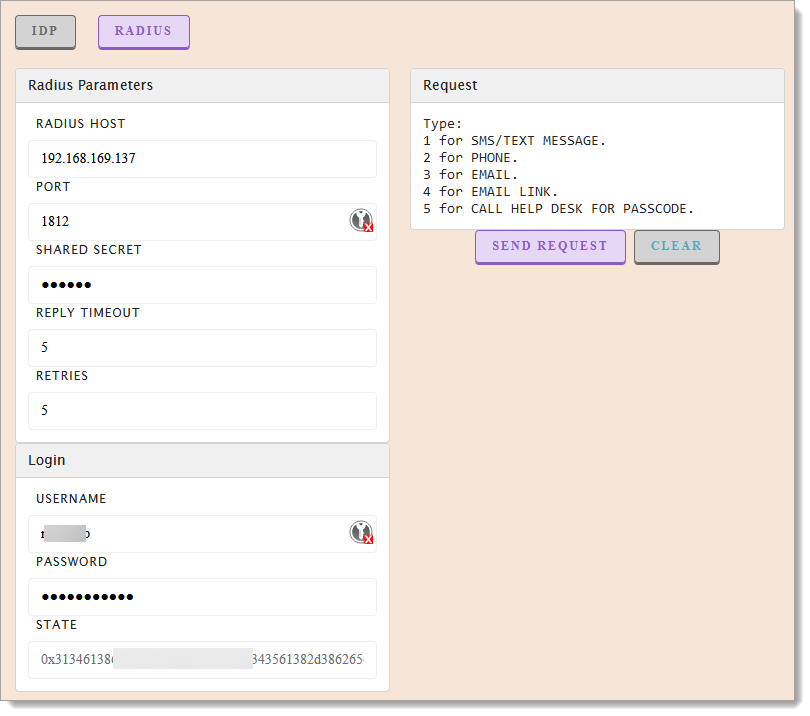Focus the SHARED SECRET password field
810x716 pixels.
202,284
